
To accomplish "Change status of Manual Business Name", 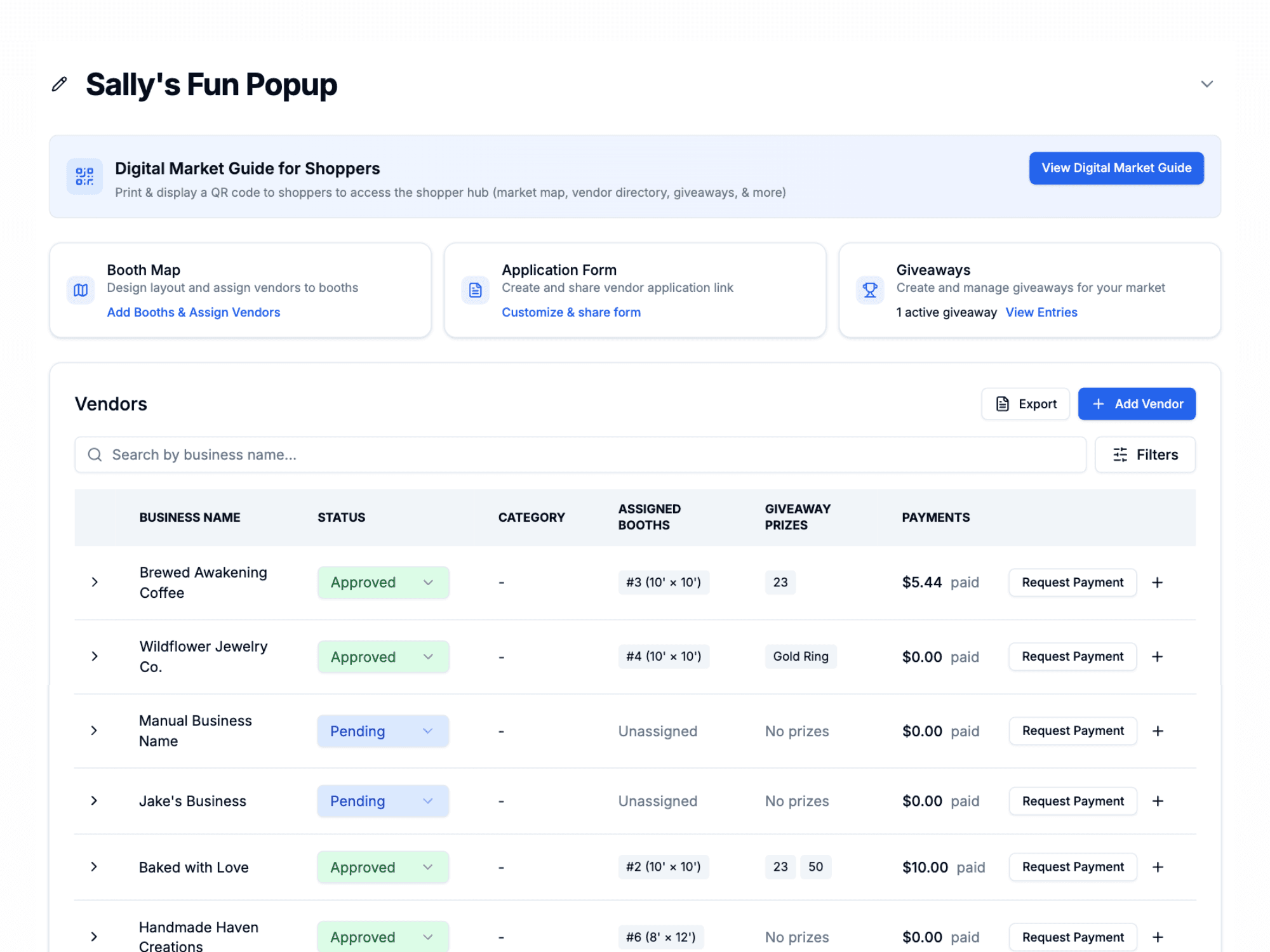I will click(x=383, y=731).
